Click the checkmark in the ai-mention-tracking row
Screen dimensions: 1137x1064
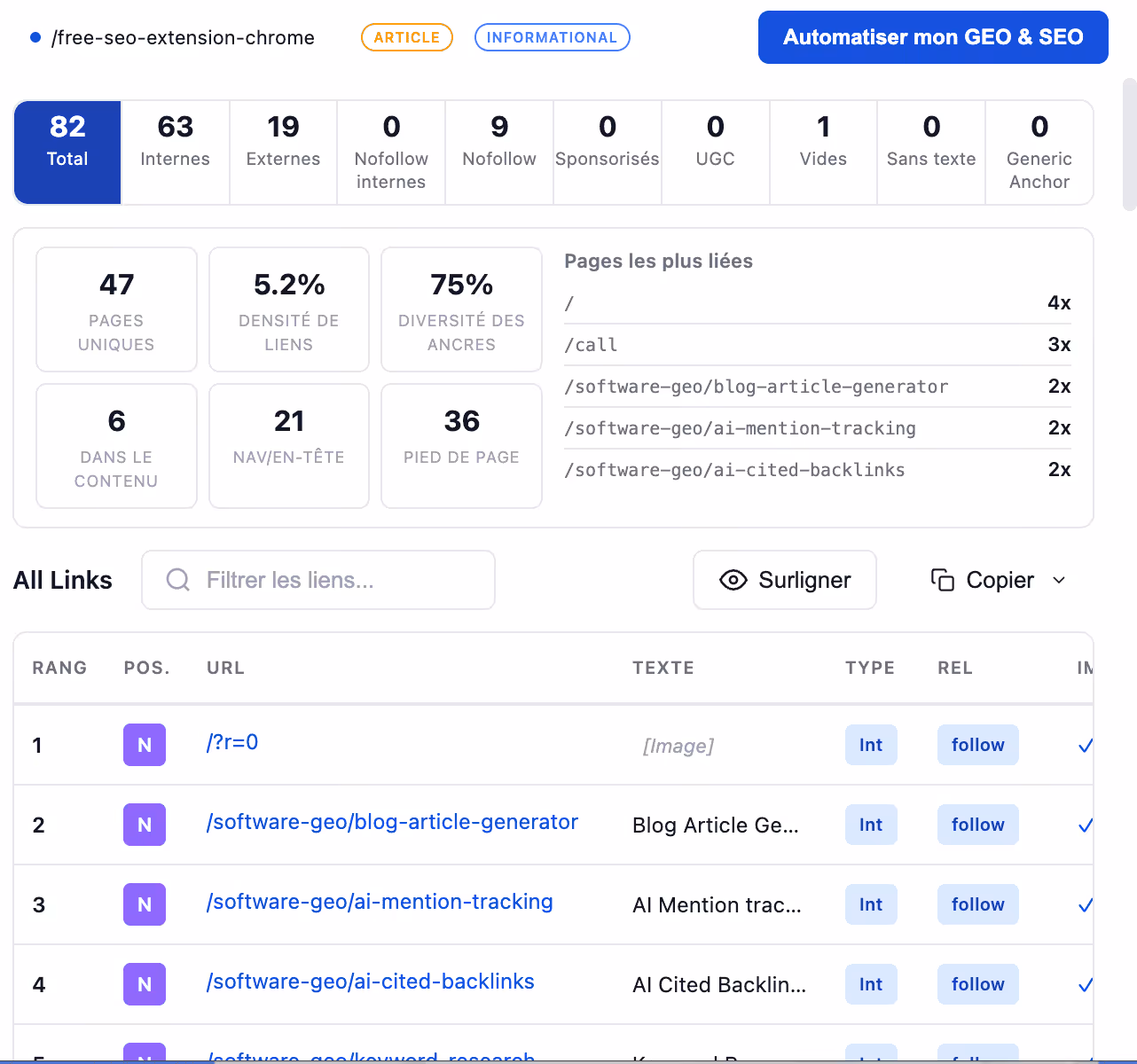tap(1085, 905)
